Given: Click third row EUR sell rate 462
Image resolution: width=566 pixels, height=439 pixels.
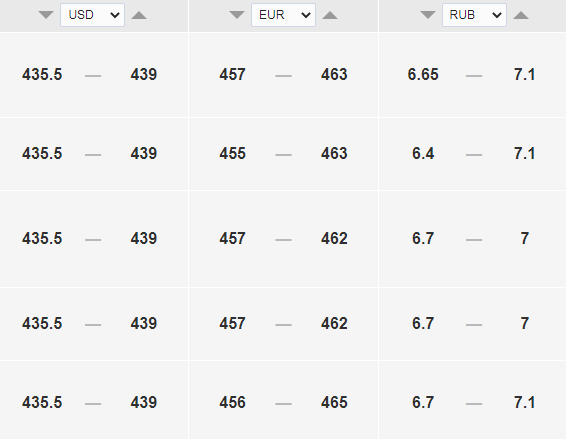Looking at the screenshot, I should tap(334, 239).
